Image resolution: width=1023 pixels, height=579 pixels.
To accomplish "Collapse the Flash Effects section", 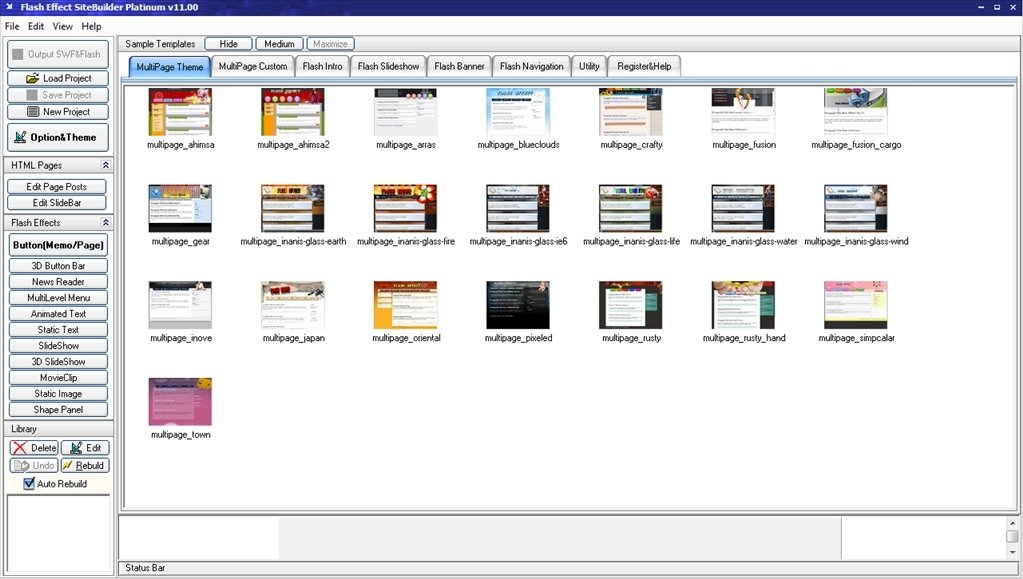I will 106,223.
